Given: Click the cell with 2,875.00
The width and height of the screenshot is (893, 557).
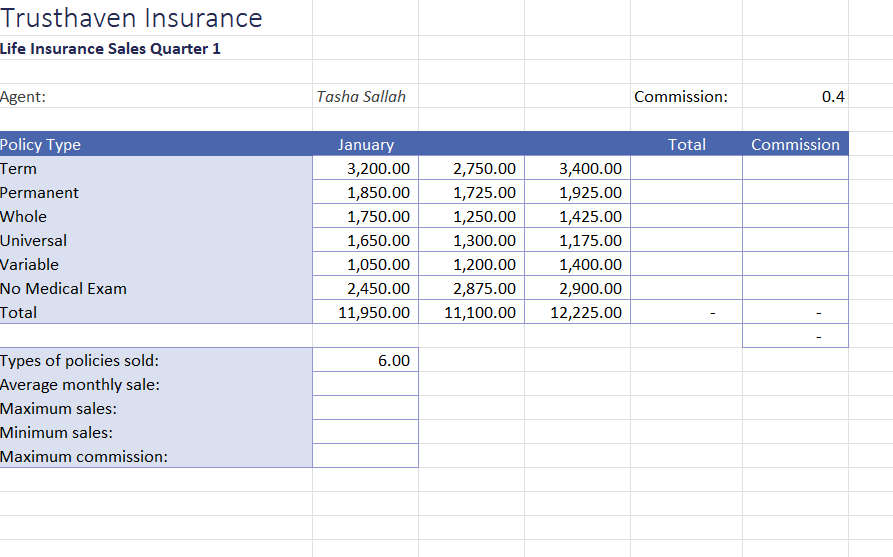Looking at the screenshot, I should point(471,288).
